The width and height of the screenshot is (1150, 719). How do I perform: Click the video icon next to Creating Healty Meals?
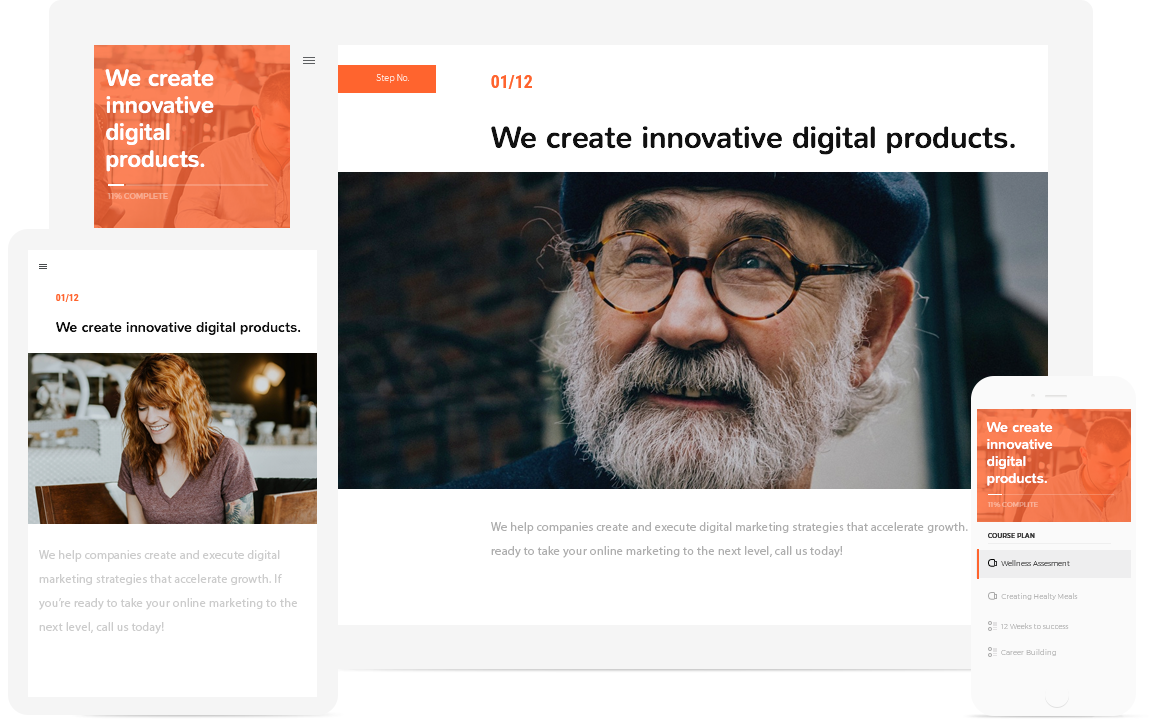(x=992, y=596)
